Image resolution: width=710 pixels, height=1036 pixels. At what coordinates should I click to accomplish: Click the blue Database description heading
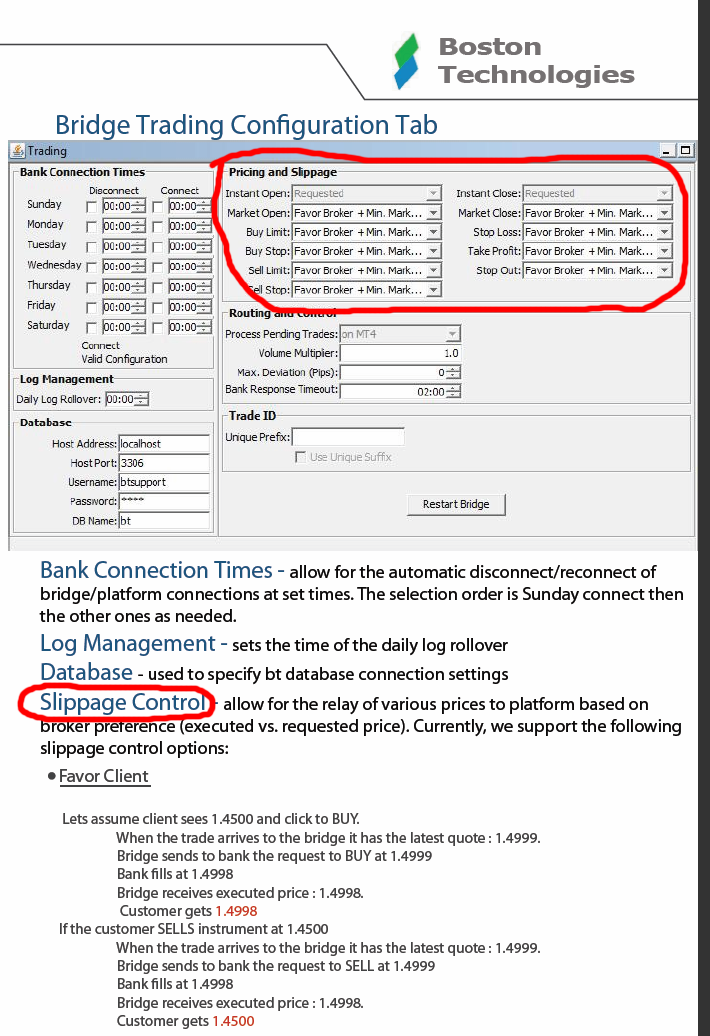click(86, 673)
